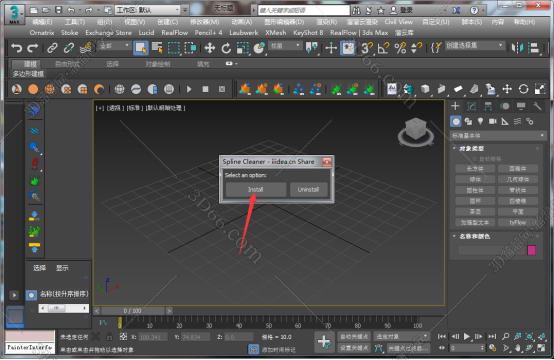Click the Bind to Space Warp icon
The width and height of the screenshot is (554, 360).
coord(86,48)
